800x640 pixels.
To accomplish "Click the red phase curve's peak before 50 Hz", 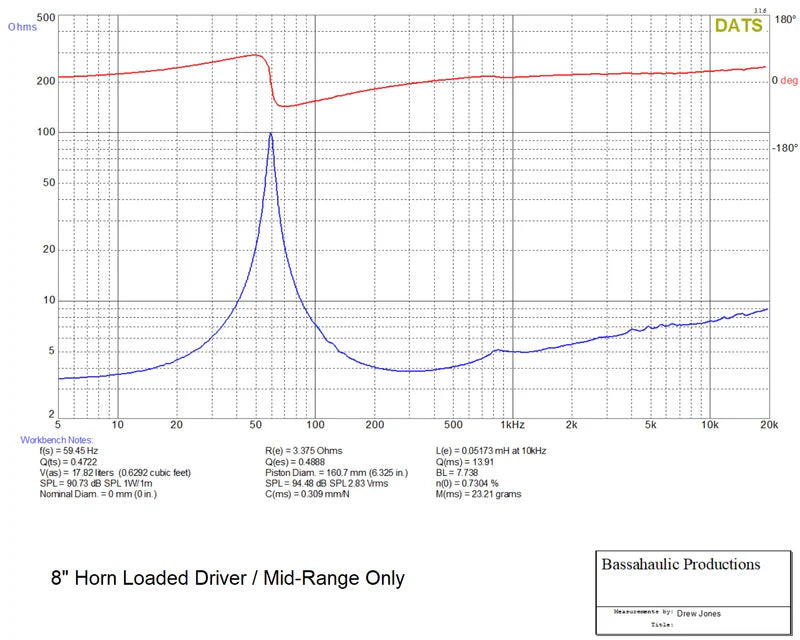I will point(254,55).
